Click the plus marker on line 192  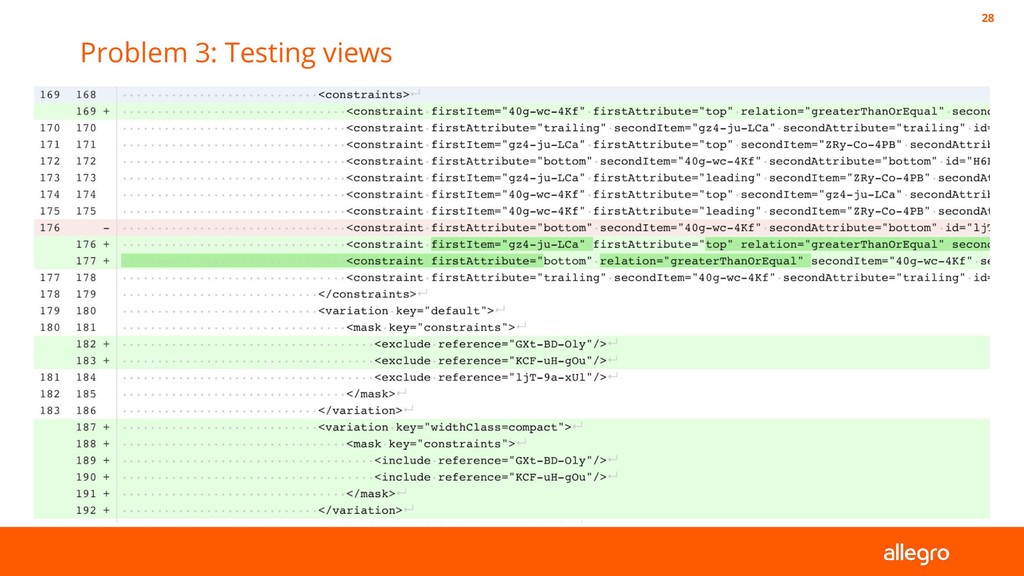[x=106, y=510]
